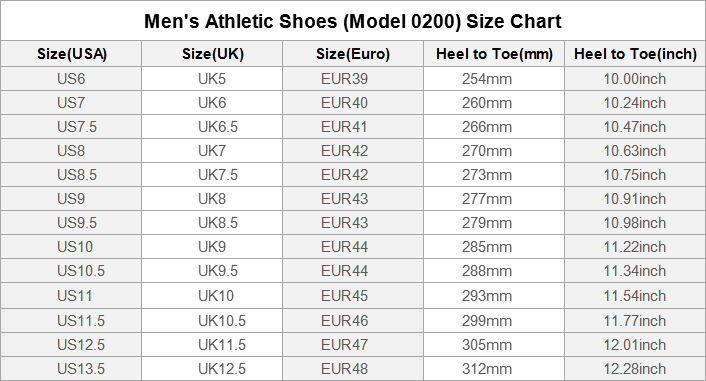Viewport: 706px width, 381px height.
Task: Click the Men's Athletic Shoes chart title
Action: tap(353, 21)
